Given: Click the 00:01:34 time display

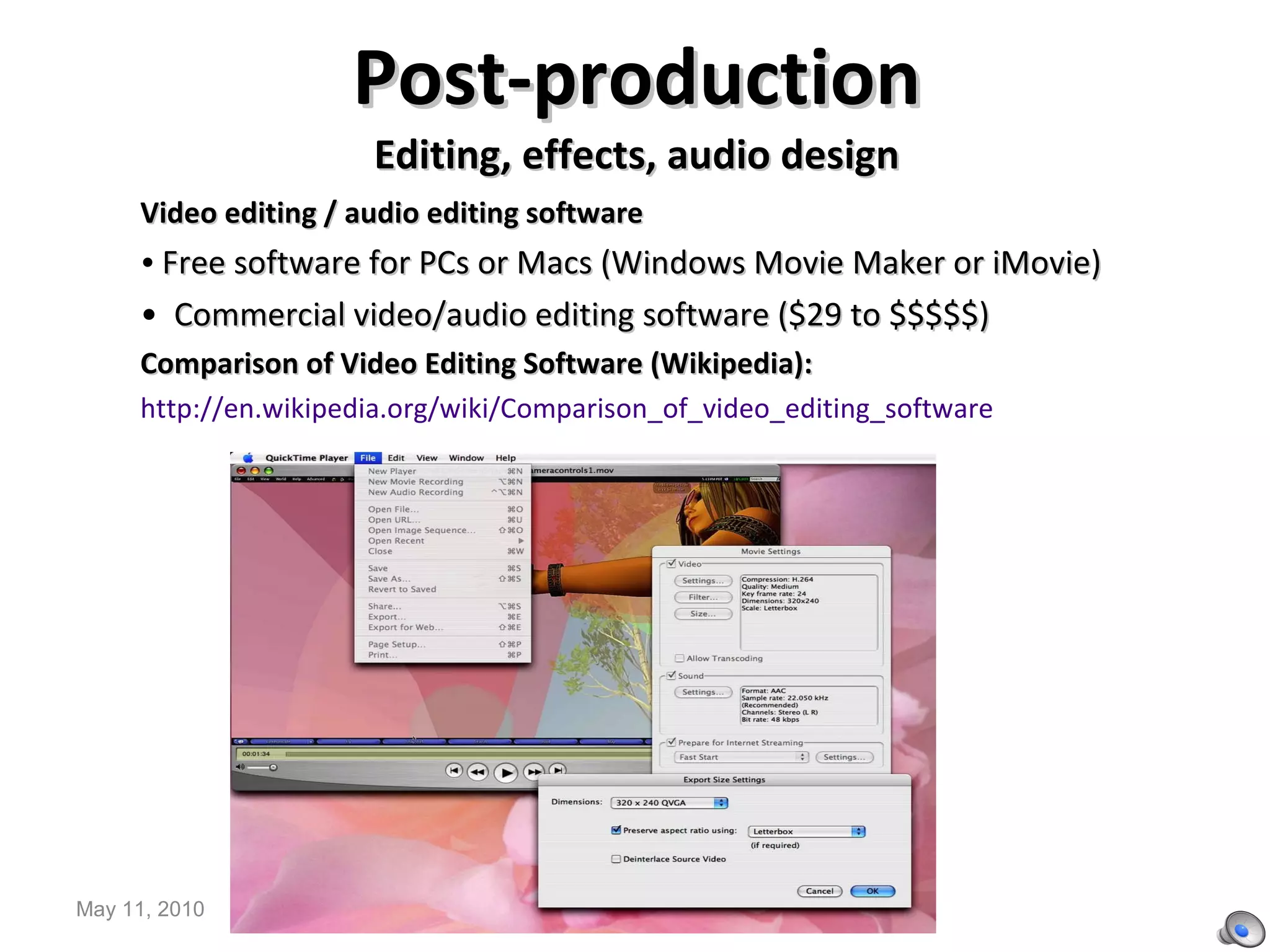Looking at the screenshot, I should pyautogui.click(x=256, y=754).
